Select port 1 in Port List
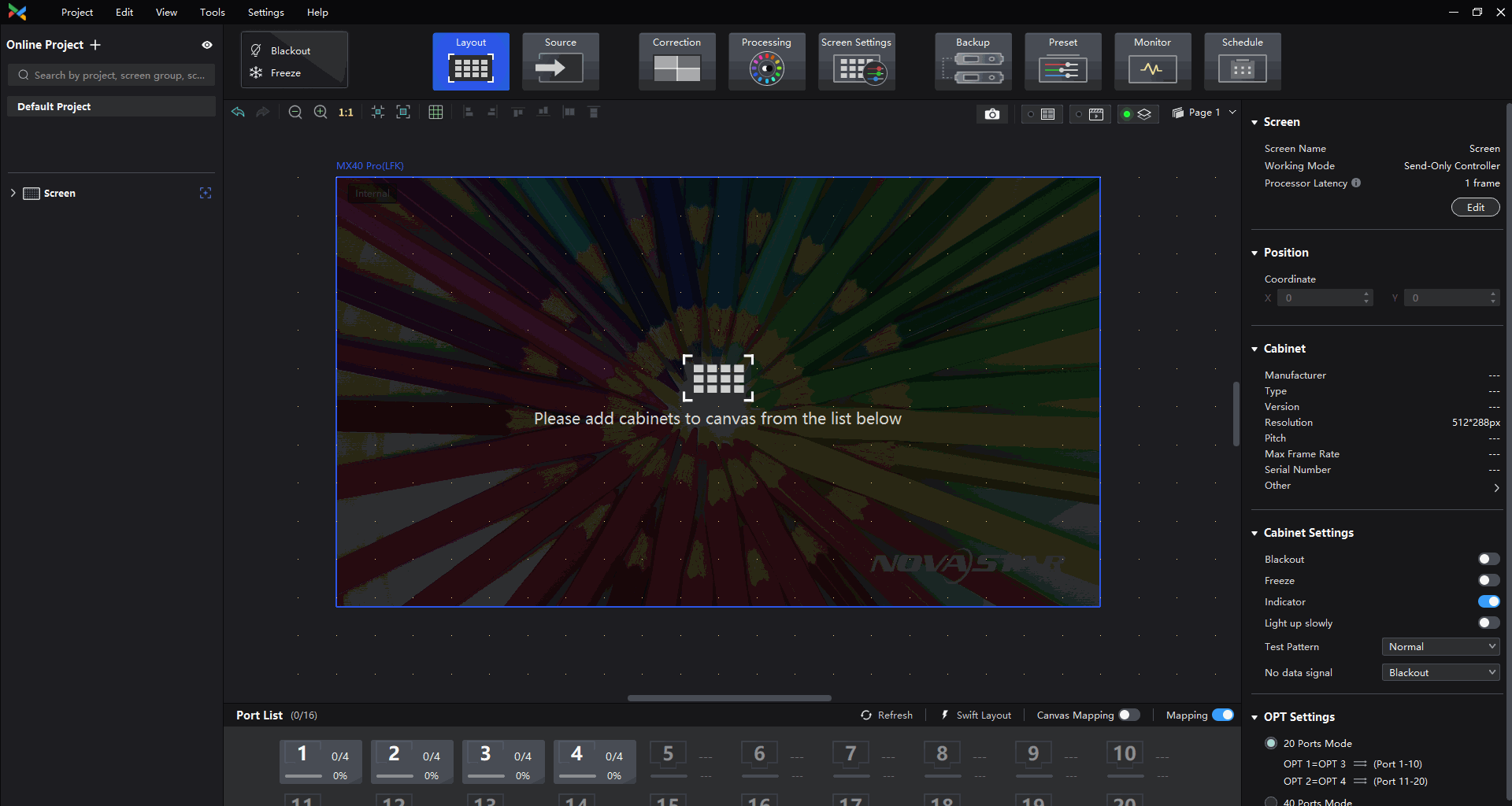 [x=321, y=761]
